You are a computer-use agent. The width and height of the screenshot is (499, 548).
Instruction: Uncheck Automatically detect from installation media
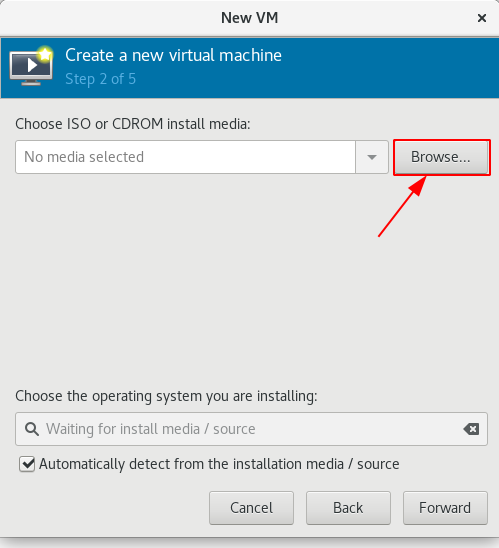point(27,464)
